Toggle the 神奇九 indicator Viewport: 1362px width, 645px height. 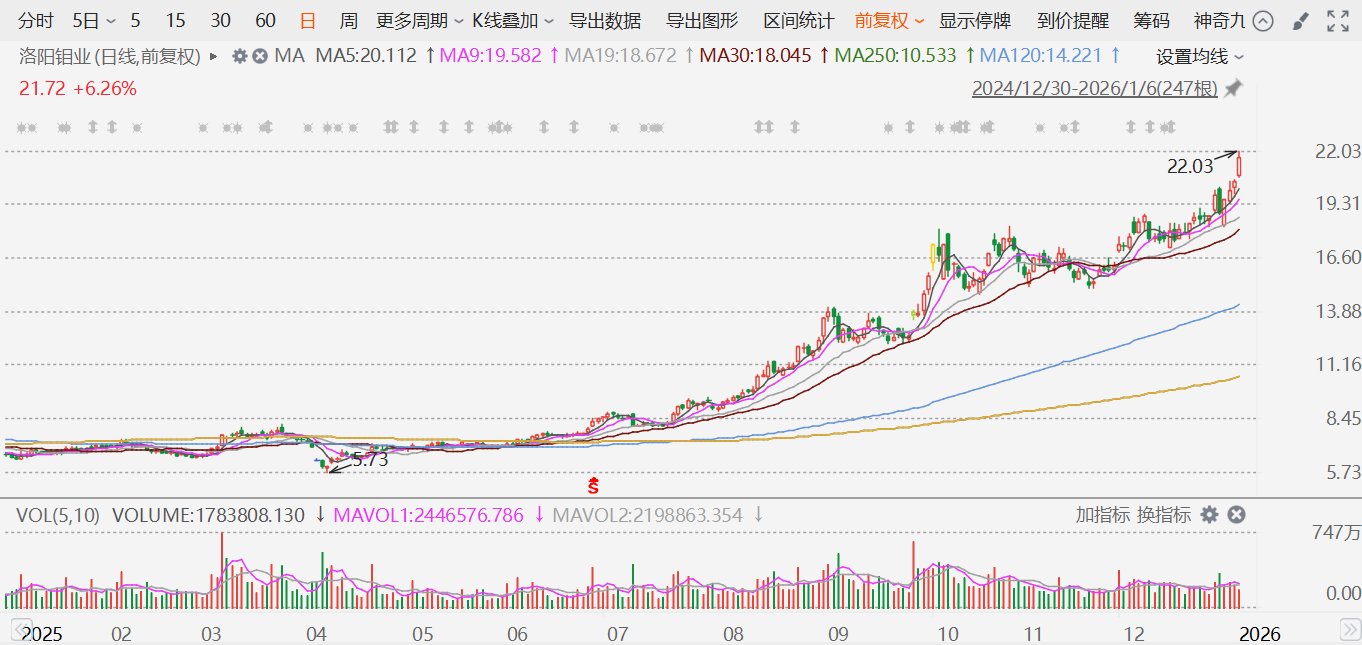pyautogui.click(x=1219, y=21)
